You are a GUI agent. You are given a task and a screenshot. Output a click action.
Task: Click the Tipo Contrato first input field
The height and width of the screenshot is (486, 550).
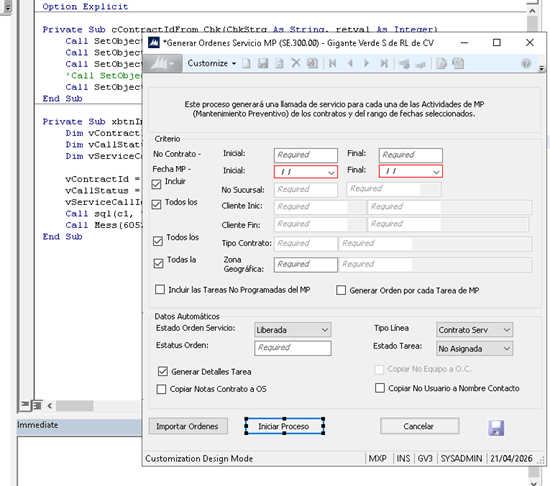[x=306, y=243]
